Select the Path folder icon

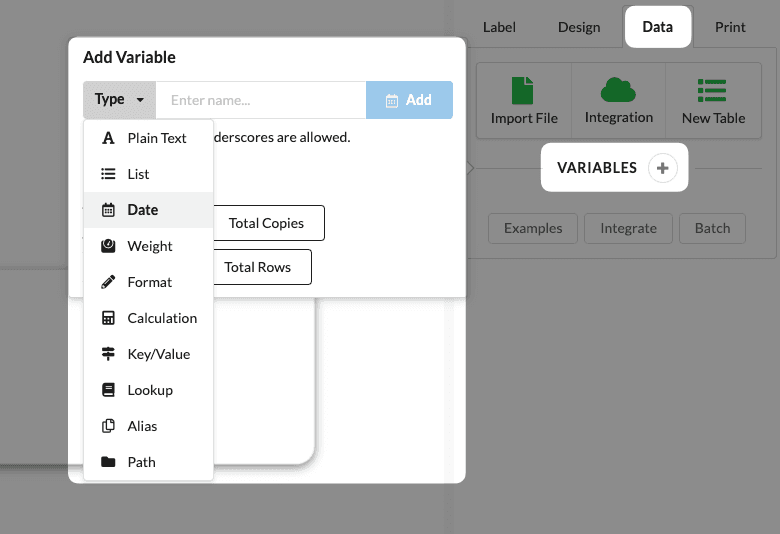(108, 462)
